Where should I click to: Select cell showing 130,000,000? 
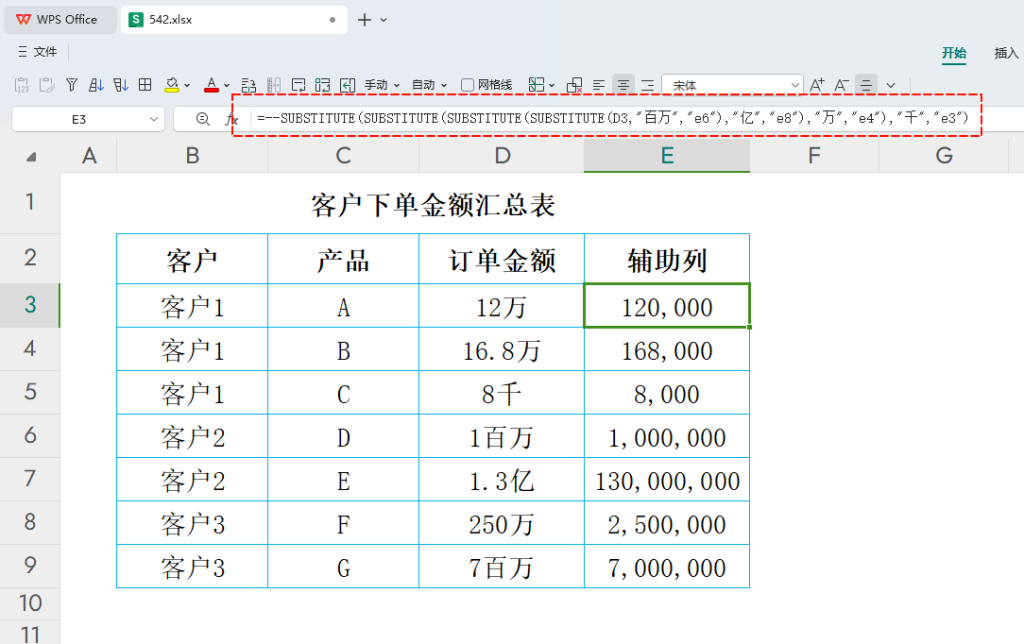coord(667,479)
